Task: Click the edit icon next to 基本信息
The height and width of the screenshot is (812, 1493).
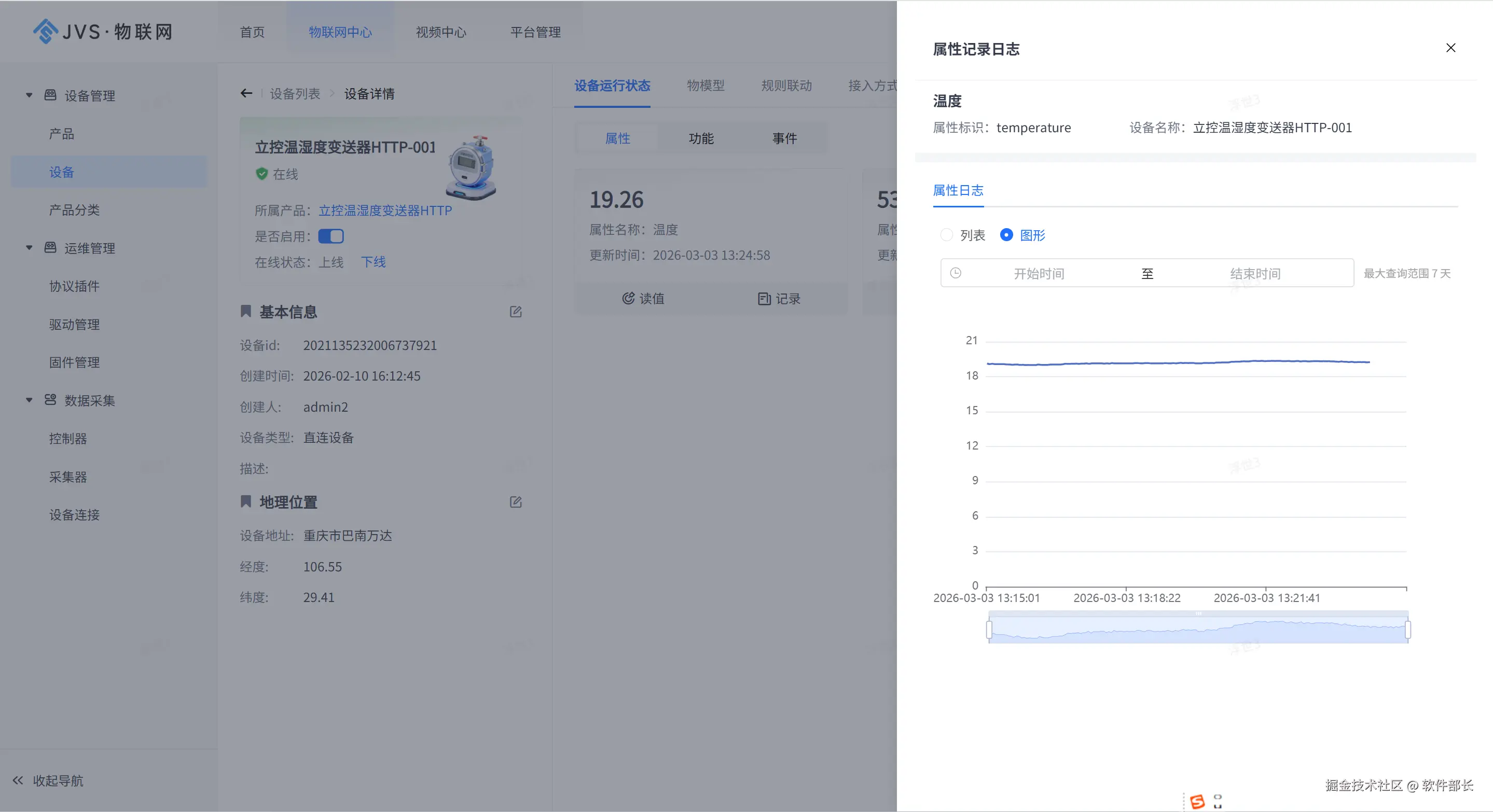Action: pyautogui.click(x=515, y=312)
